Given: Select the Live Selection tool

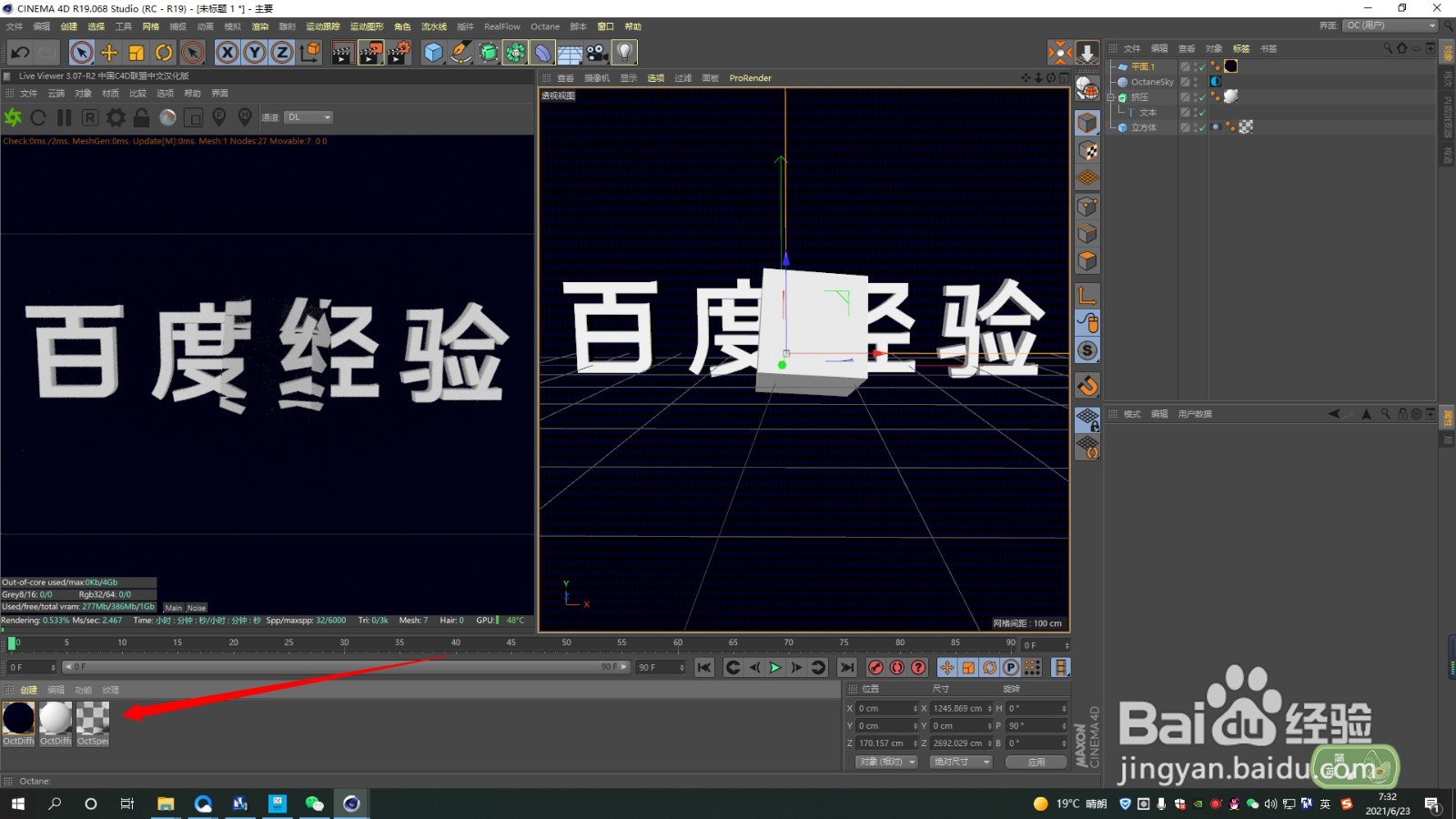Looking at the screenshot, I should pos(82,53).
